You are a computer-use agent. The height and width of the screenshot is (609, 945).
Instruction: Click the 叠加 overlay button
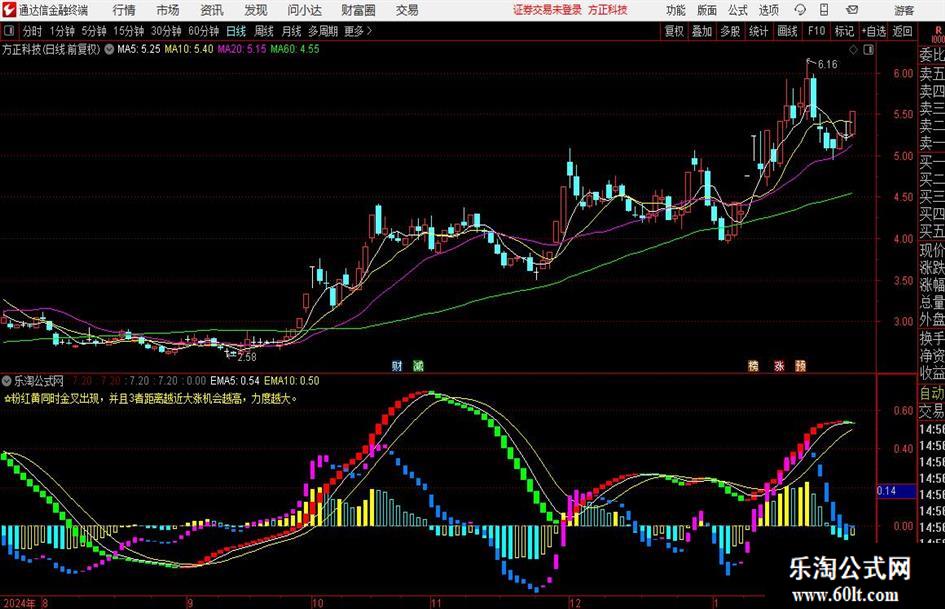[x=702, y=31]
